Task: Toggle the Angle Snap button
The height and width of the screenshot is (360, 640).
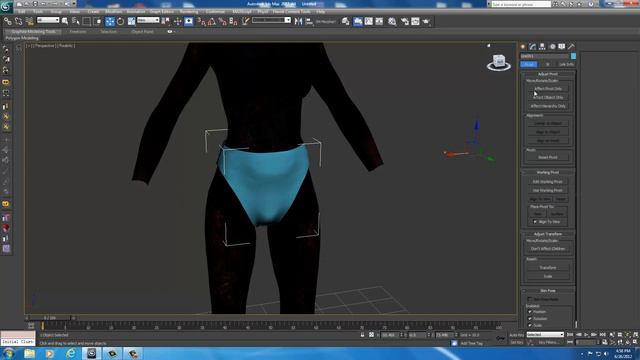Action: tap(212, 21)
